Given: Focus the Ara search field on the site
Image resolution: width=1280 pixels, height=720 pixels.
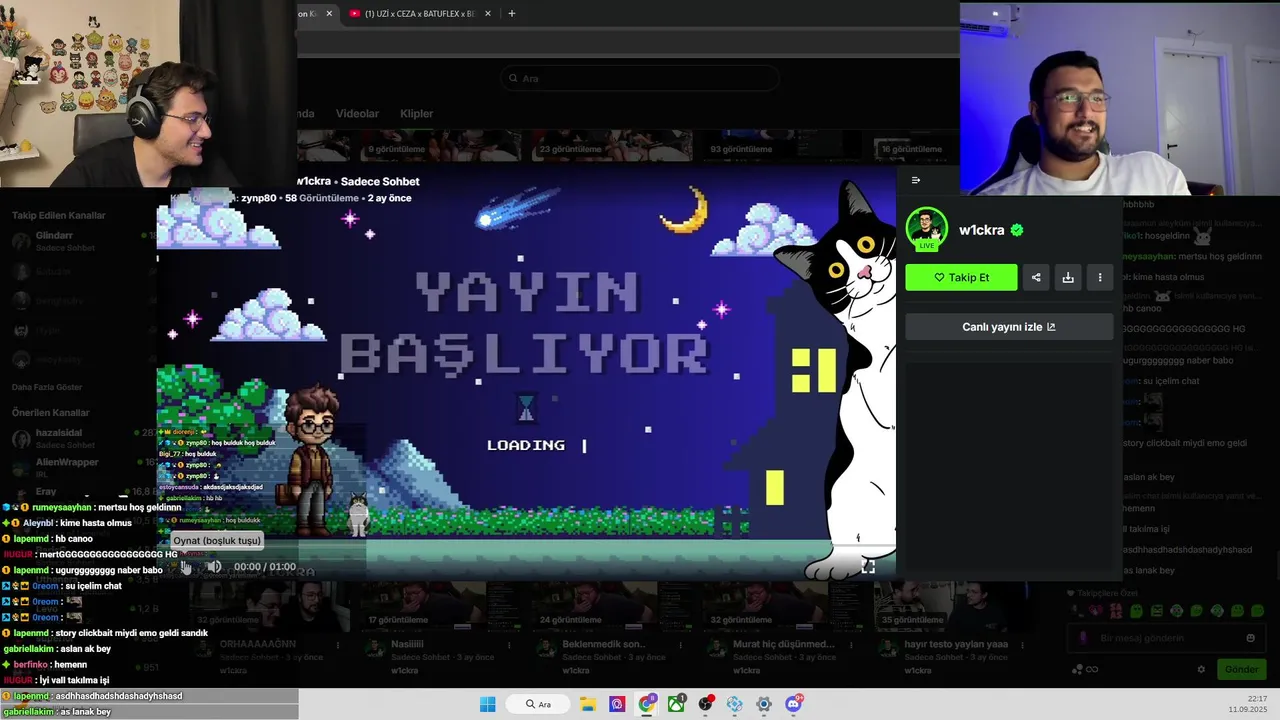Looking at the screenshot, I should (x=640, y=78).
